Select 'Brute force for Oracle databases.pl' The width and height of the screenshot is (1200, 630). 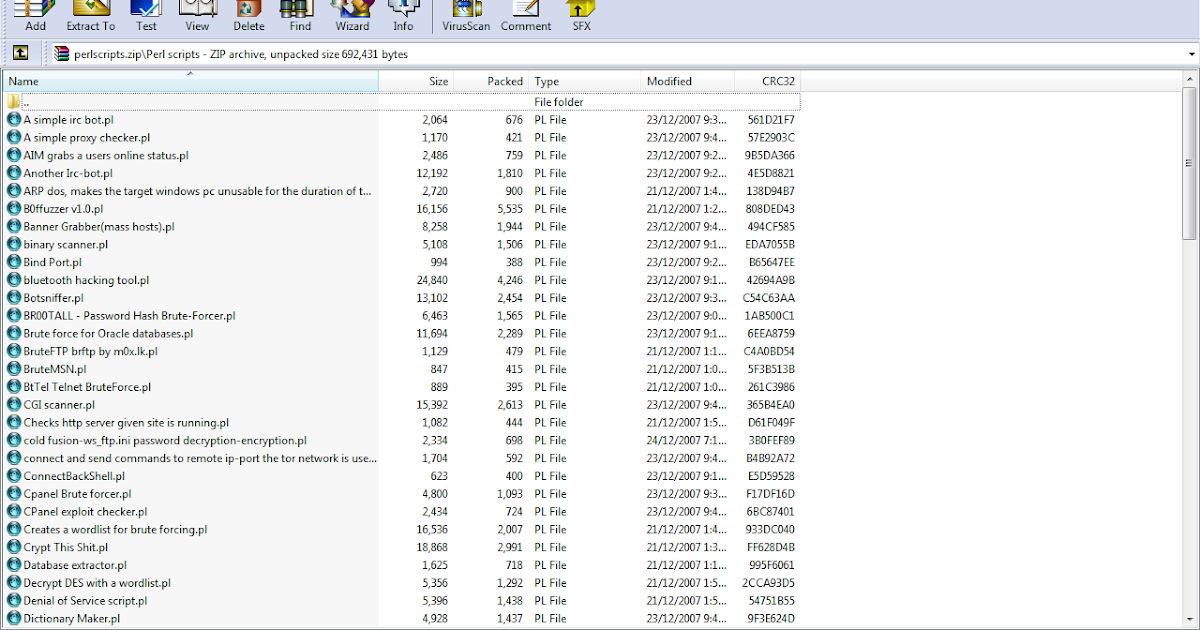point(108,334)
